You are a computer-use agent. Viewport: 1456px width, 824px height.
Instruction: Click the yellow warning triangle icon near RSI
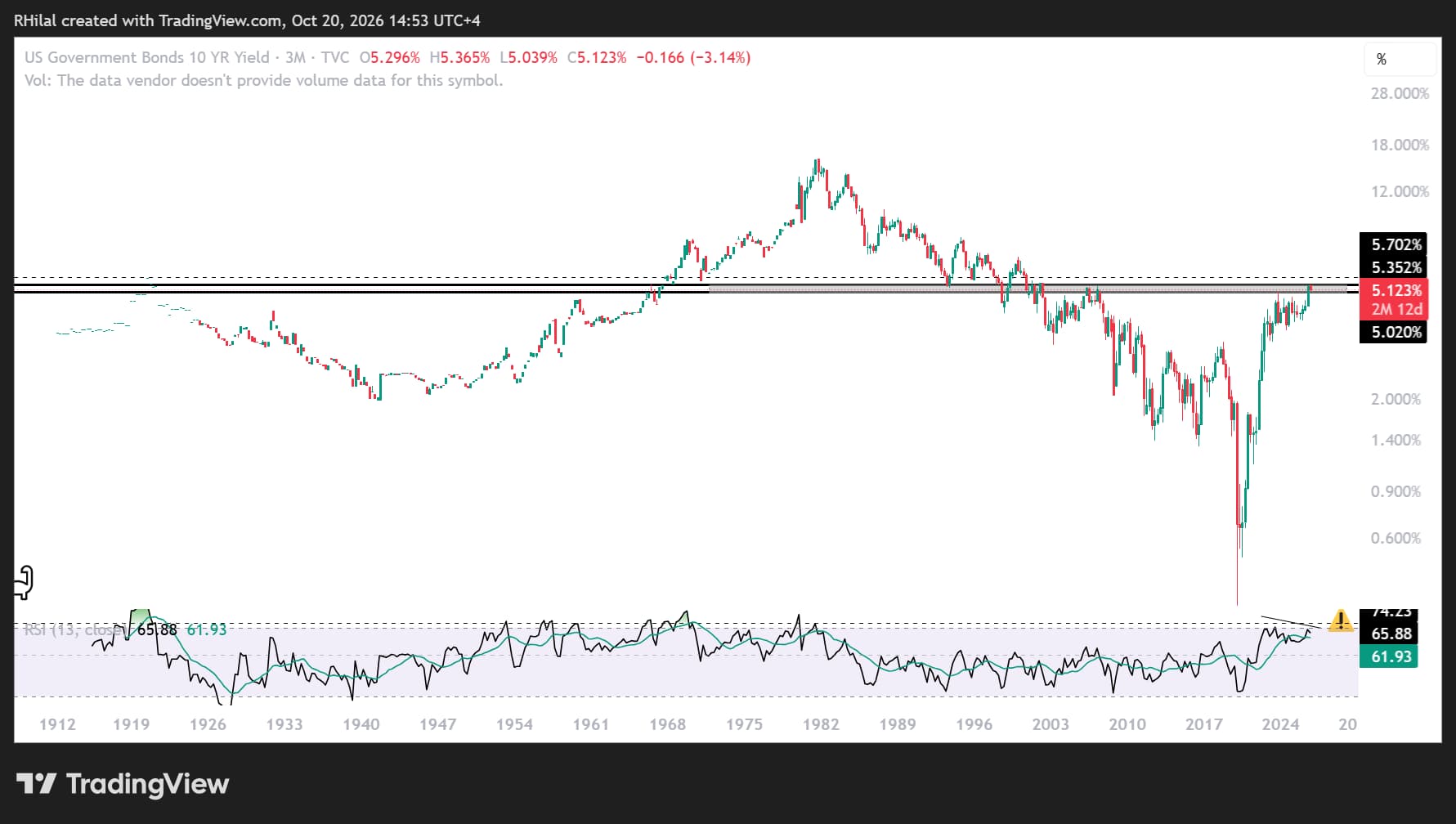[x=1341, y=620]
